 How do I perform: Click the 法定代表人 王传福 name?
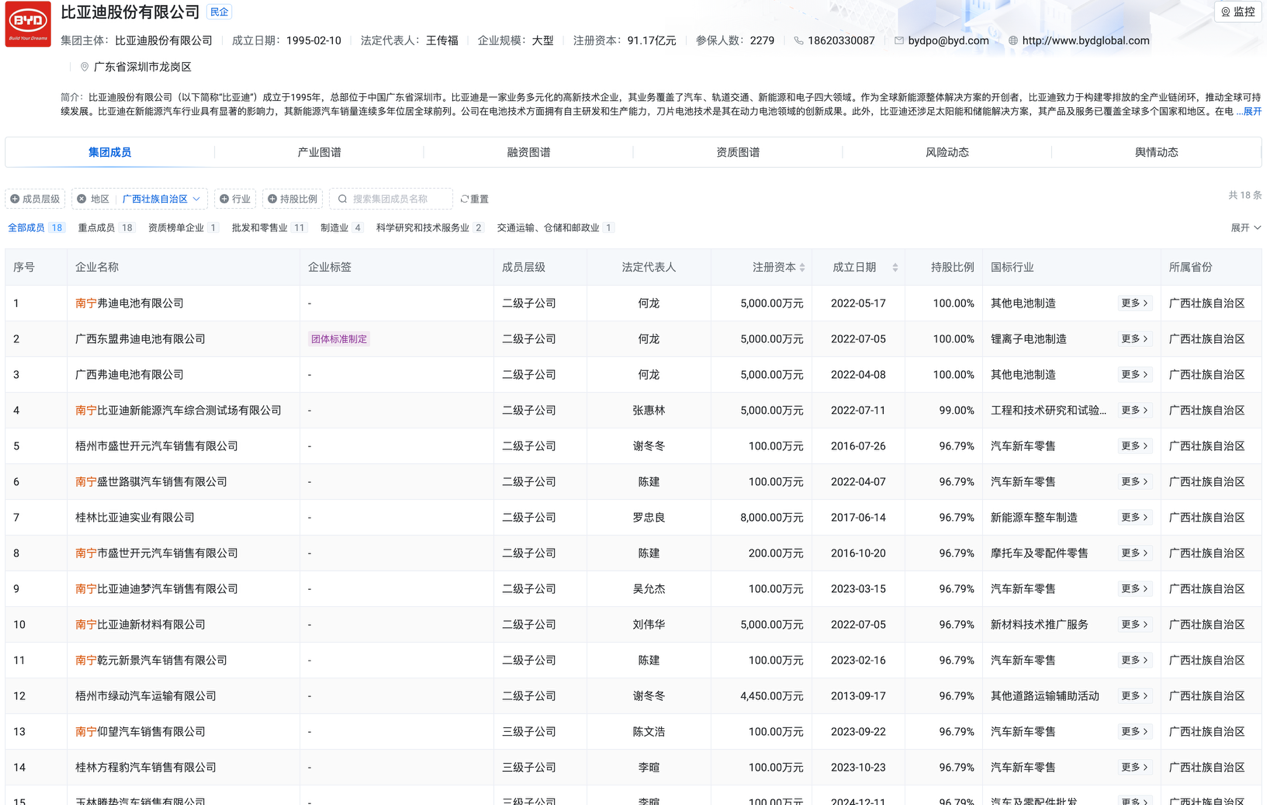tap(442, 41)
